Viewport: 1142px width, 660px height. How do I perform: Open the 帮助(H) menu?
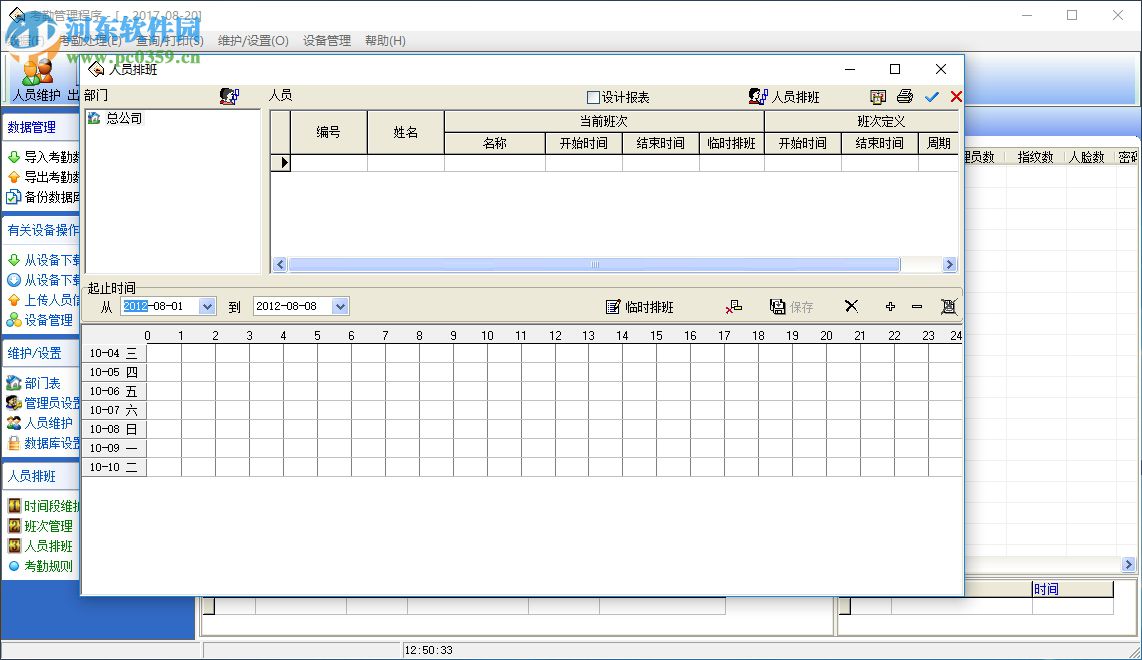pyautogui.click(x=385, y=41)
